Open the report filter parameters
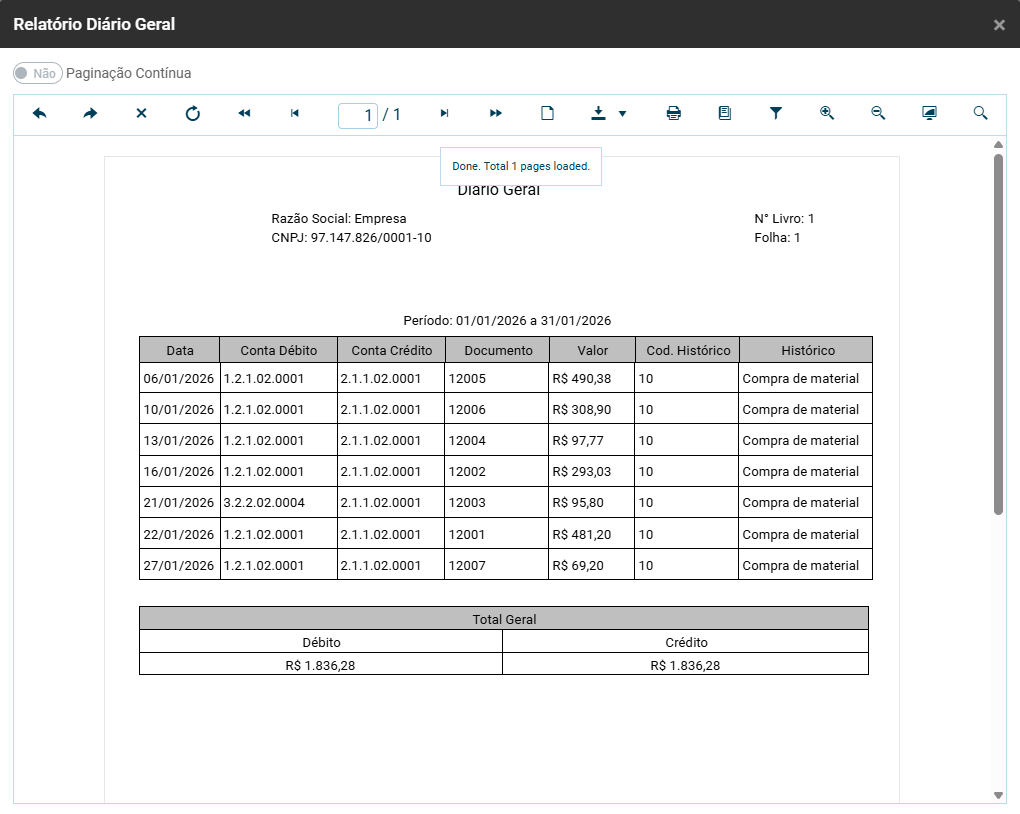 tap(776, 114)
